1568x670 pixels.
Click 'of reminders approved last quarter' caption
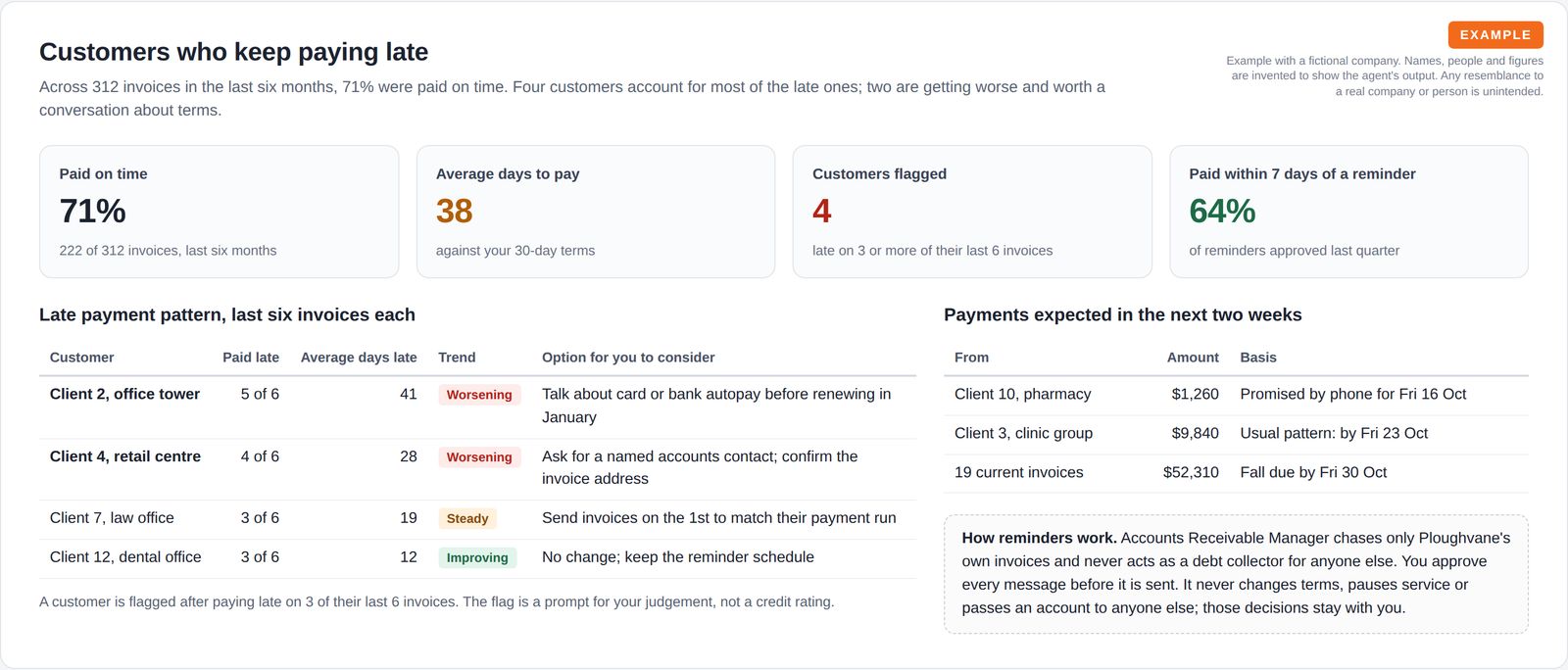pos(1294,251)
